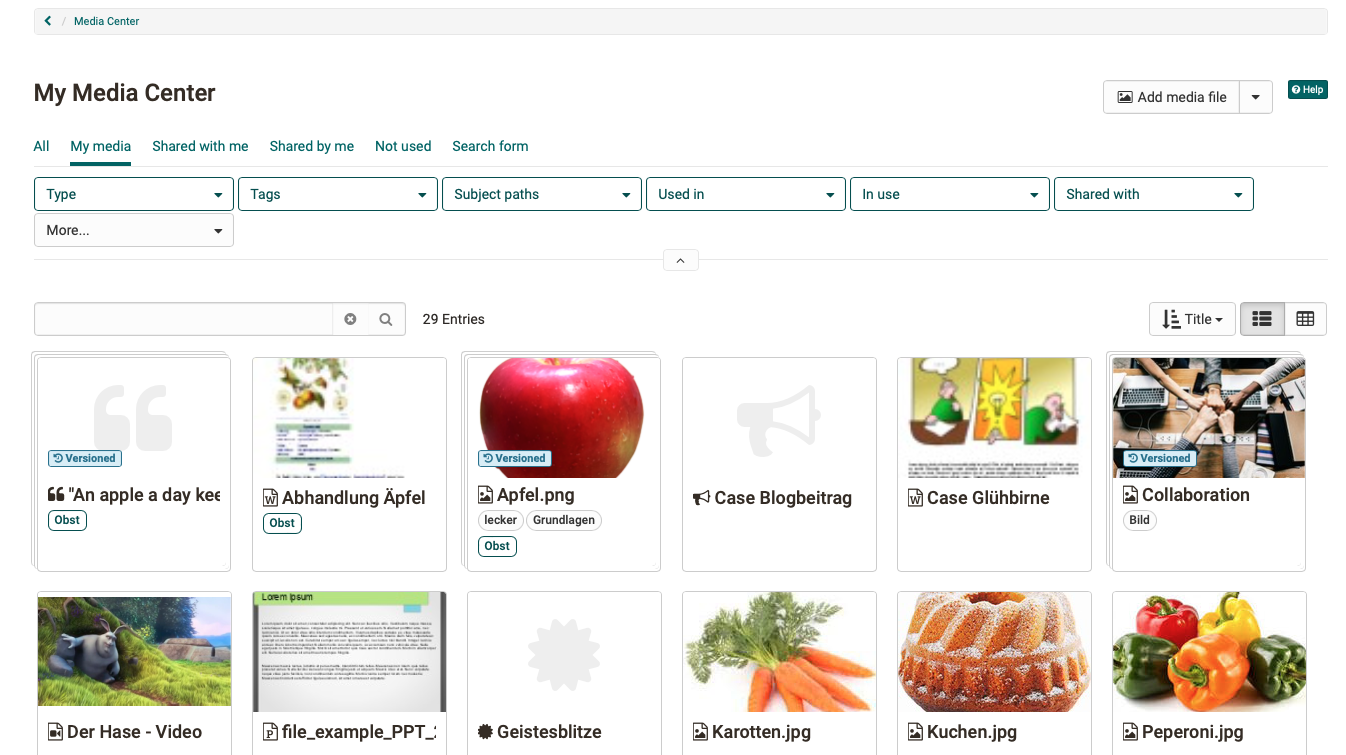1346x755 pixels.
Task: Open the Kuchen.jpg thumbnail
Action: click(993, 652)
